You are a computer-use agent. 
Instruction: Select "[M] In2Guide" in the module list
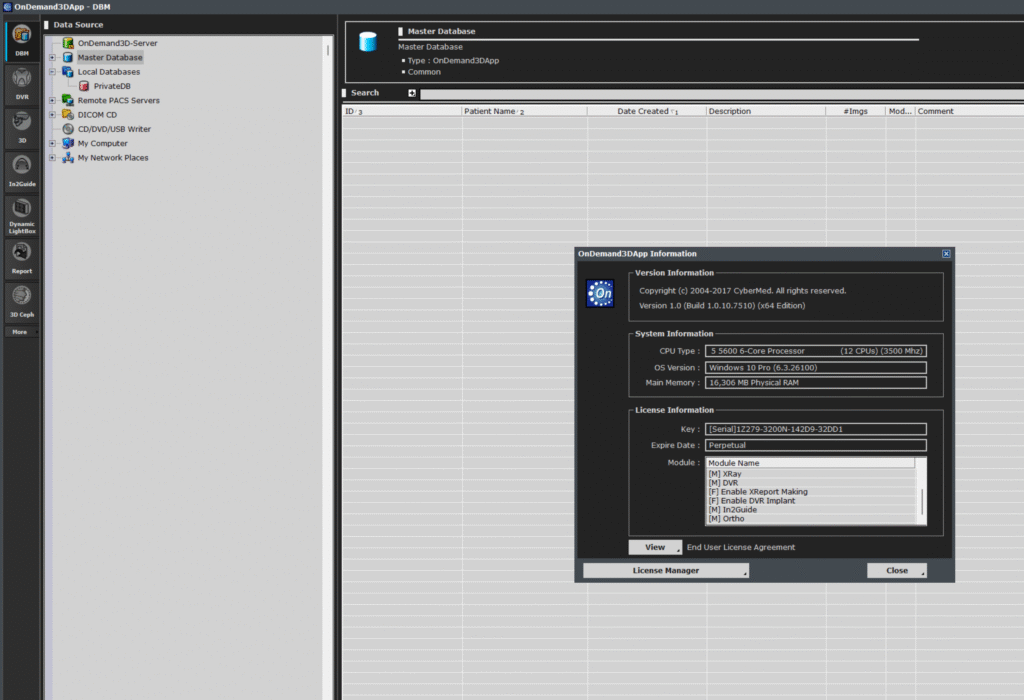(x=733, y=510)
